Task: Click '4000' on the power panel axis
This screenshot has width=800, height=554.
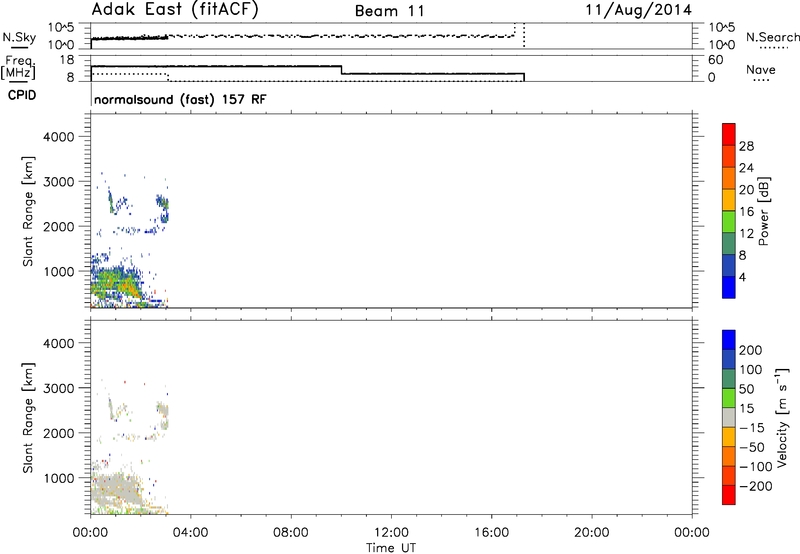Action: 59,137
